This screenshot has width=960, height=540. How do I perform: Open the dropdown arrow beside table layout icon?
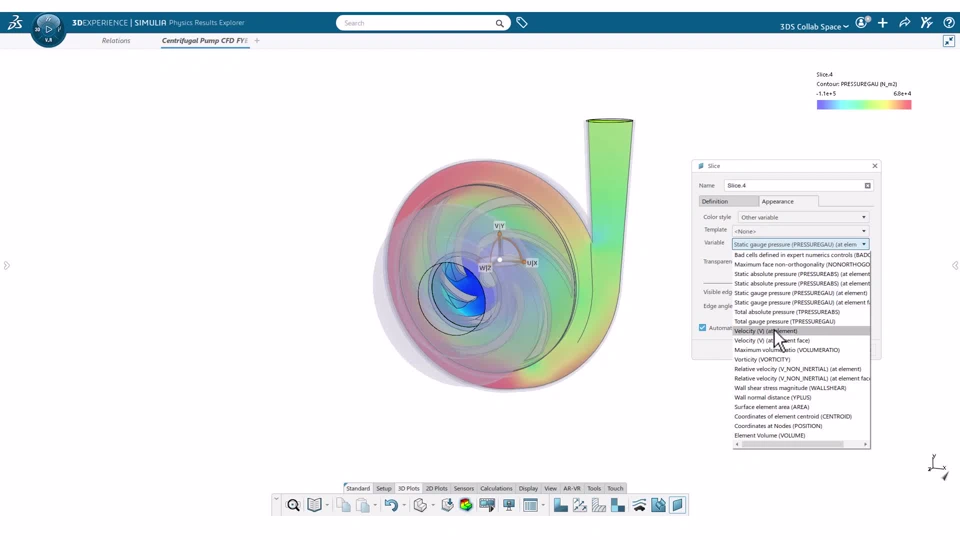point(543,506)
